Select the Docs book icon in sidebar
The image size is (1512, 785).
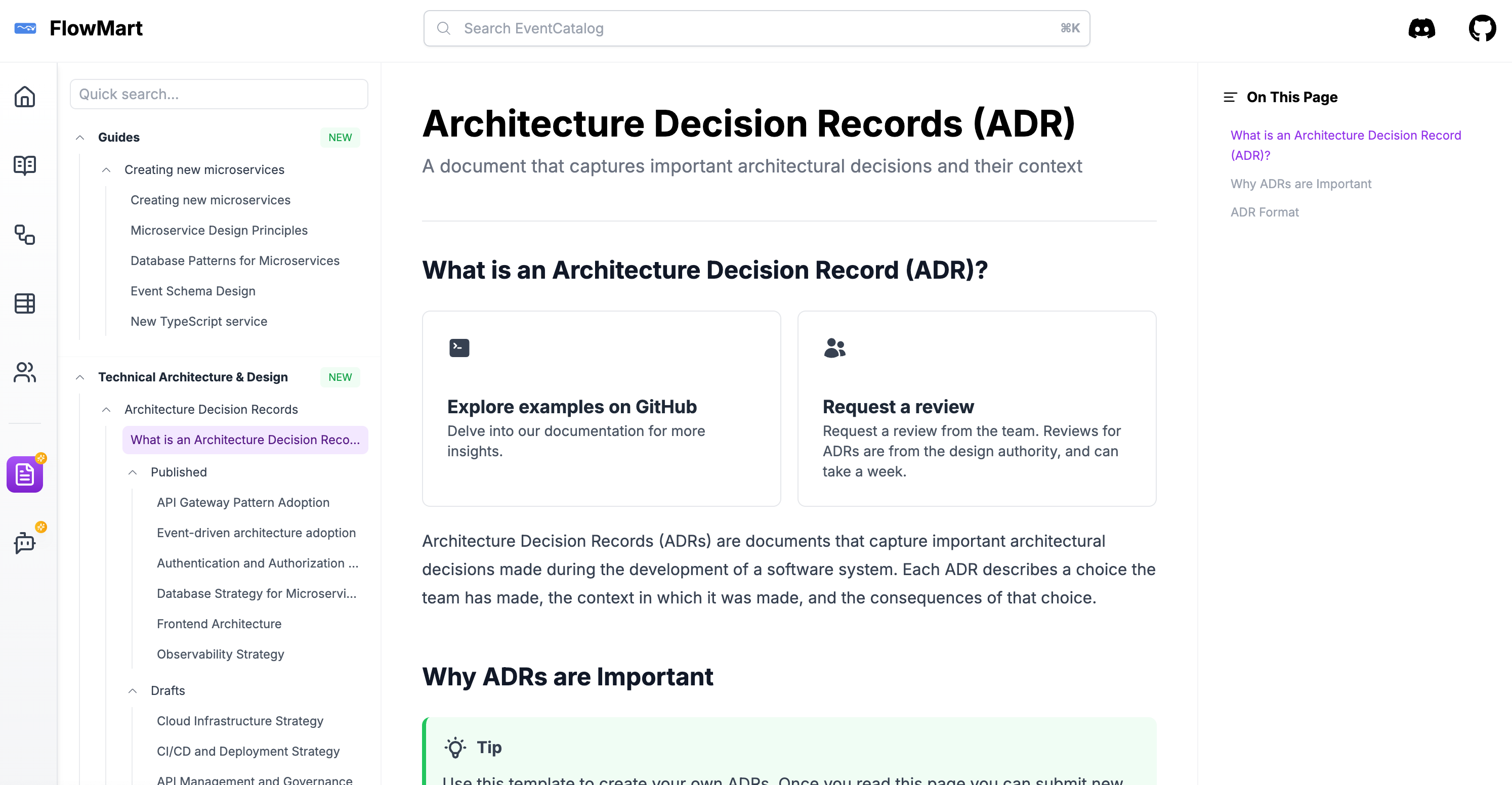25,166
